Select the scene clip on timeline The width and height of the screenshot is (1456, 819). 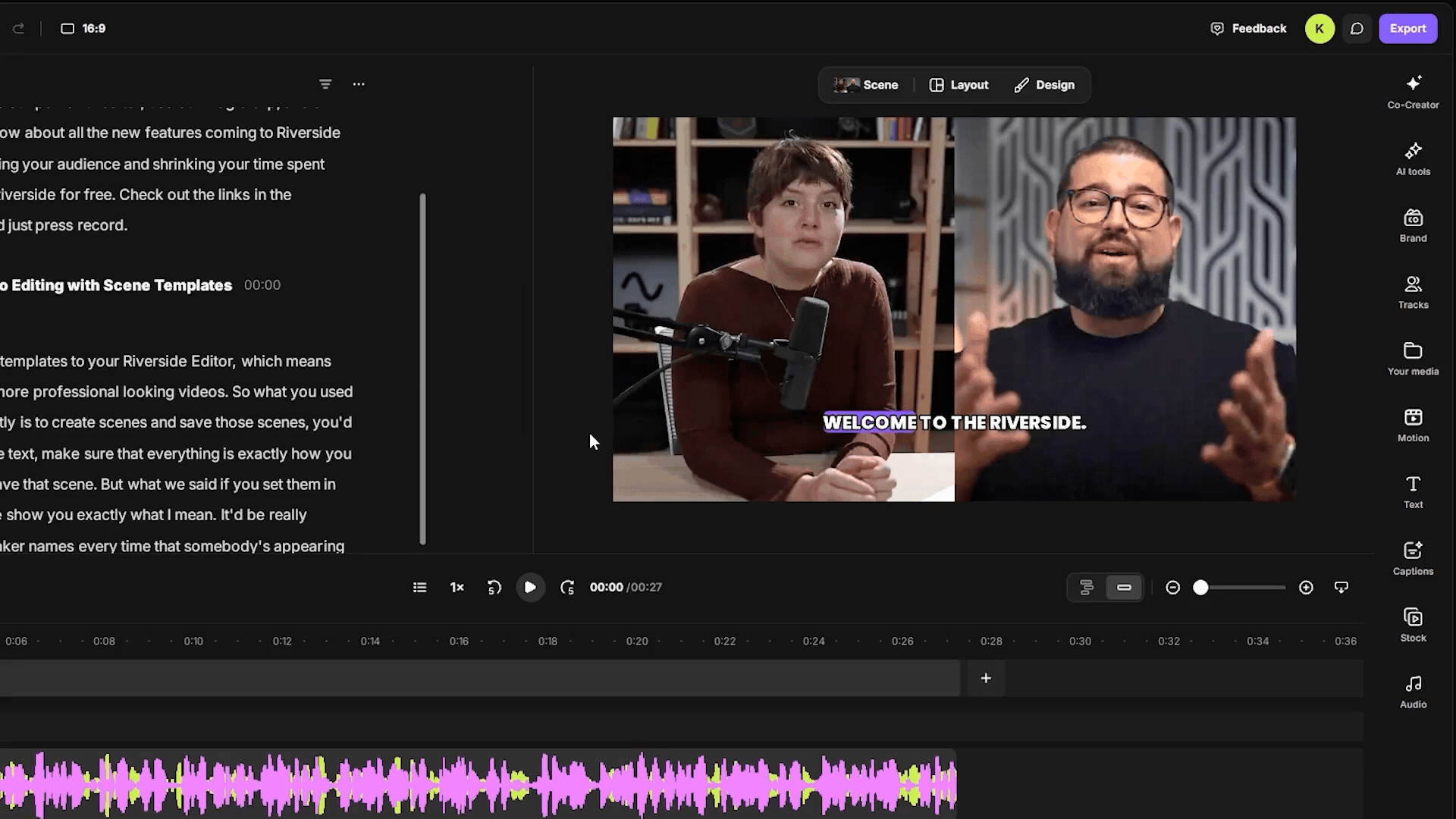(479, 679)
